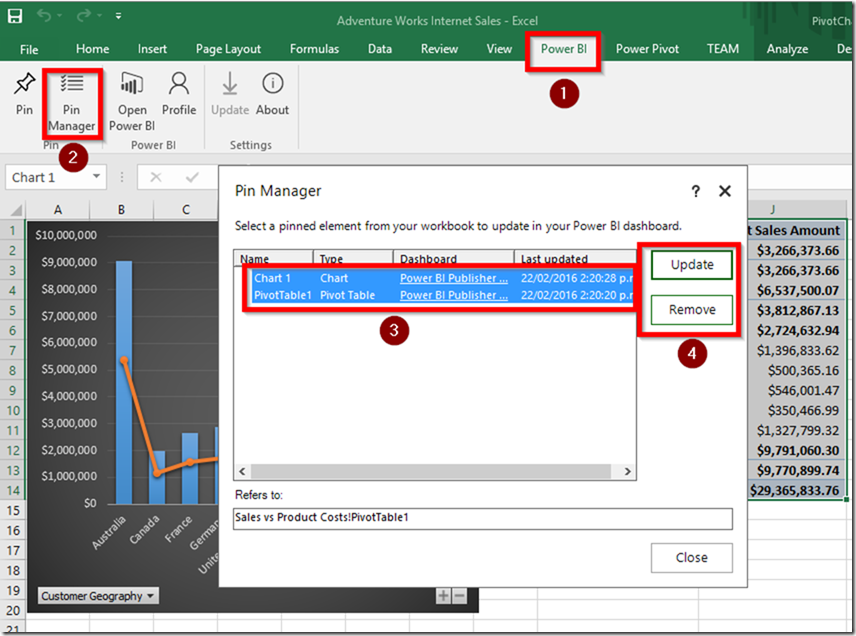Select the Power BI ribbon tab
856x636 pixels.
click(563, 49)
